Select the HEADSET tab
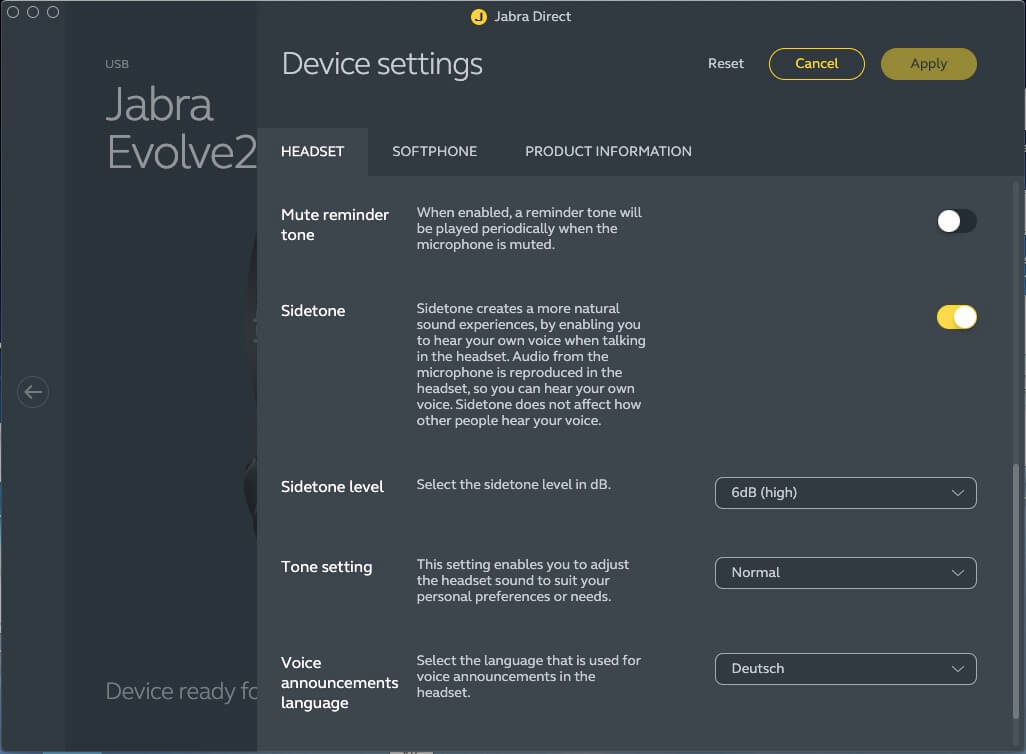This screenshot has width=1026, height=754. point(312,152)
